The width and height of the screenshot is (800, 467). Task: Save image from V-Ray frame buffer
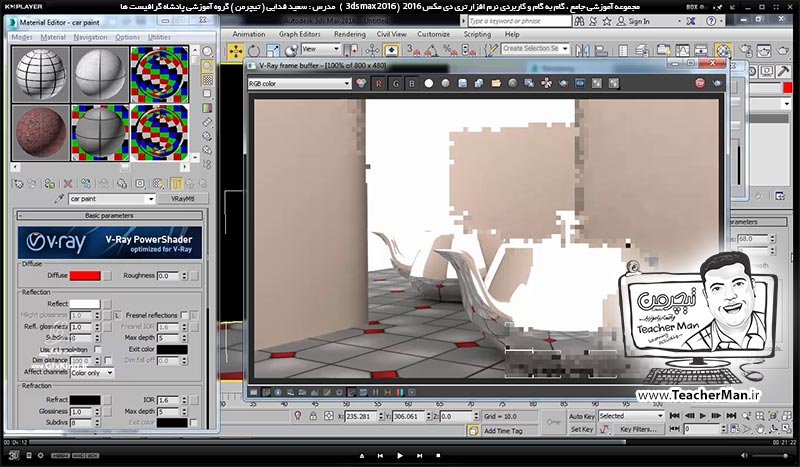462,83
